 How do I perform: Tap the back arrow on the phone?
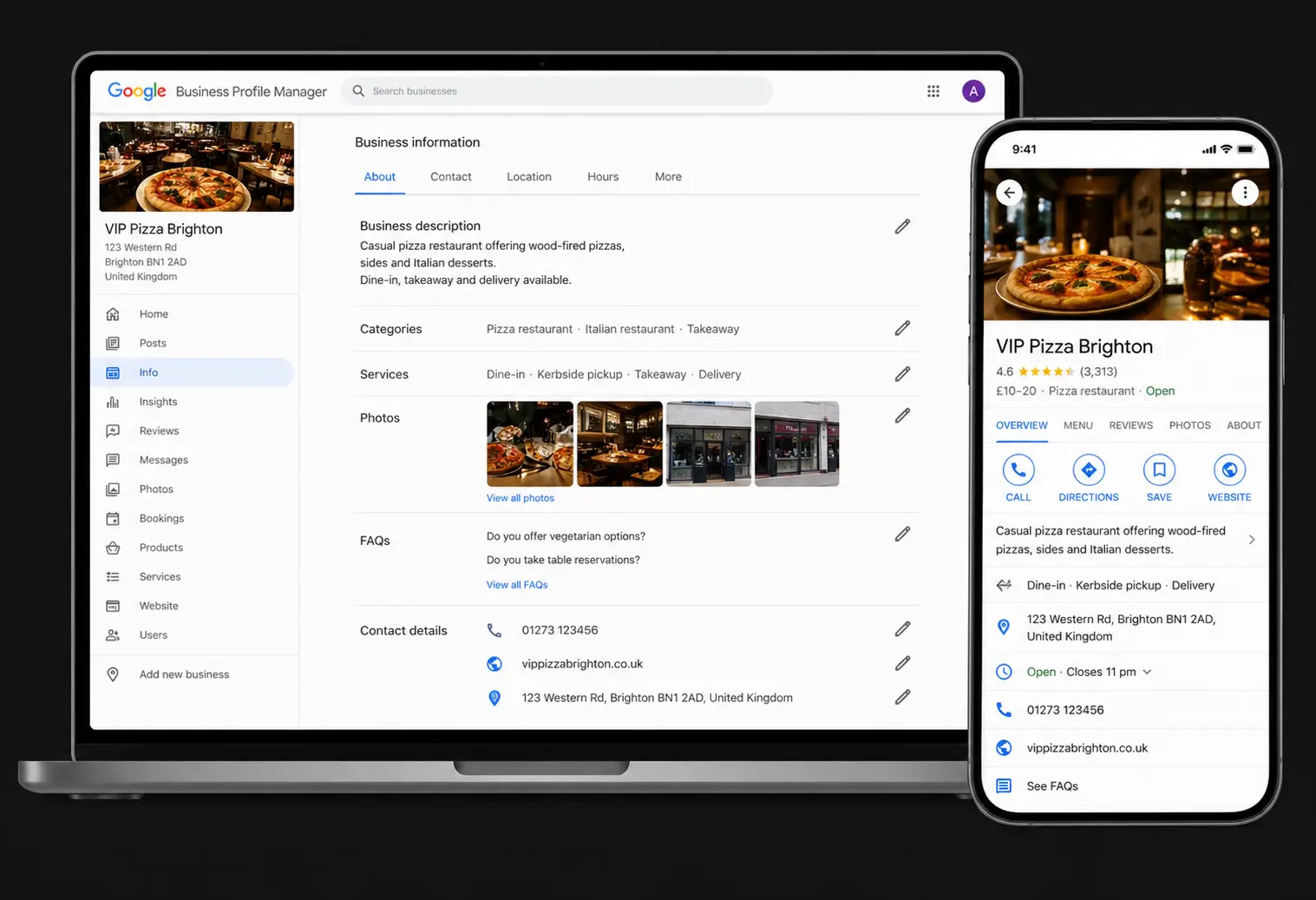[x=1009, y=193]
